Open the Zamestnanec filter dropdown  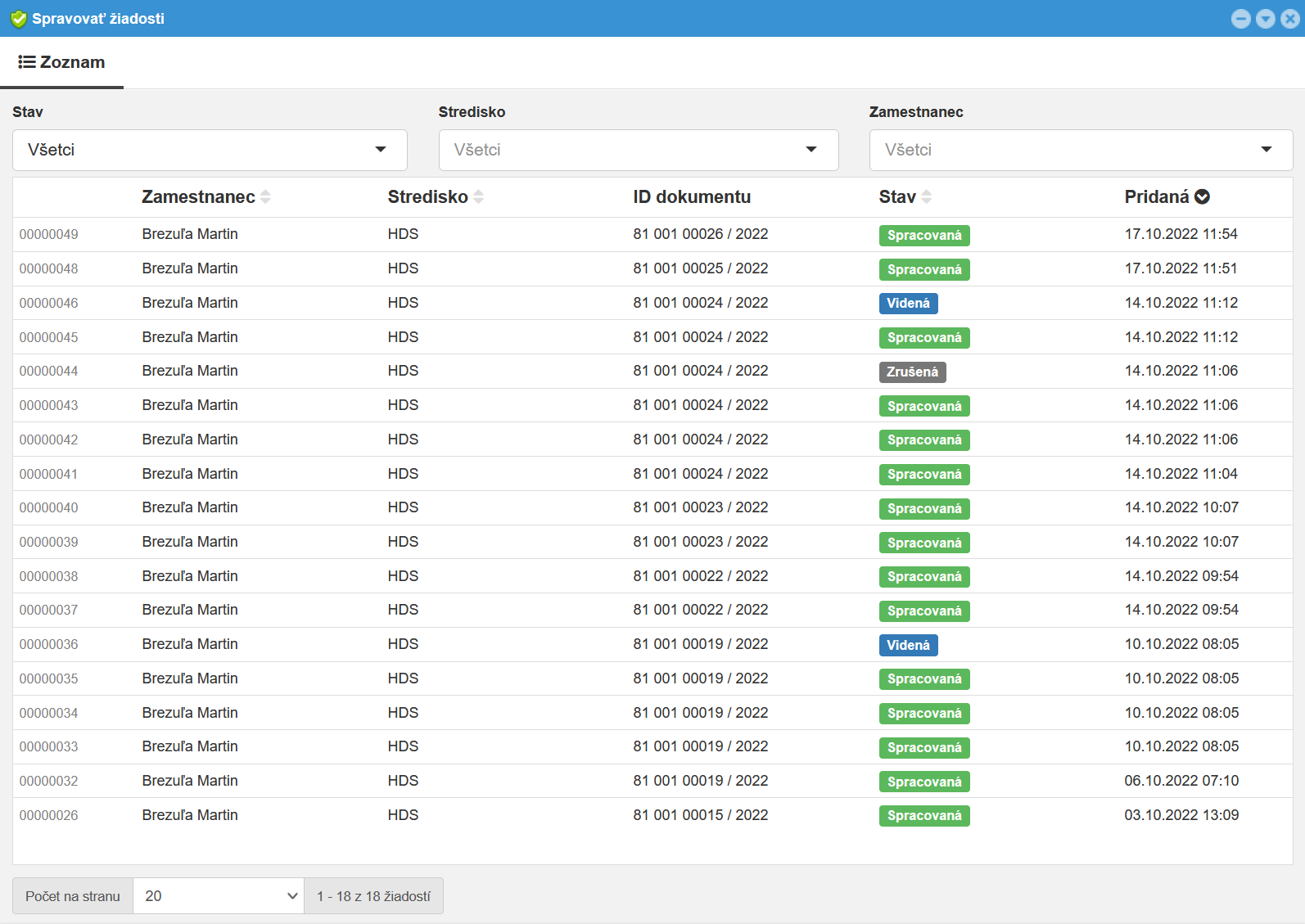click(x=1080, y=150)
